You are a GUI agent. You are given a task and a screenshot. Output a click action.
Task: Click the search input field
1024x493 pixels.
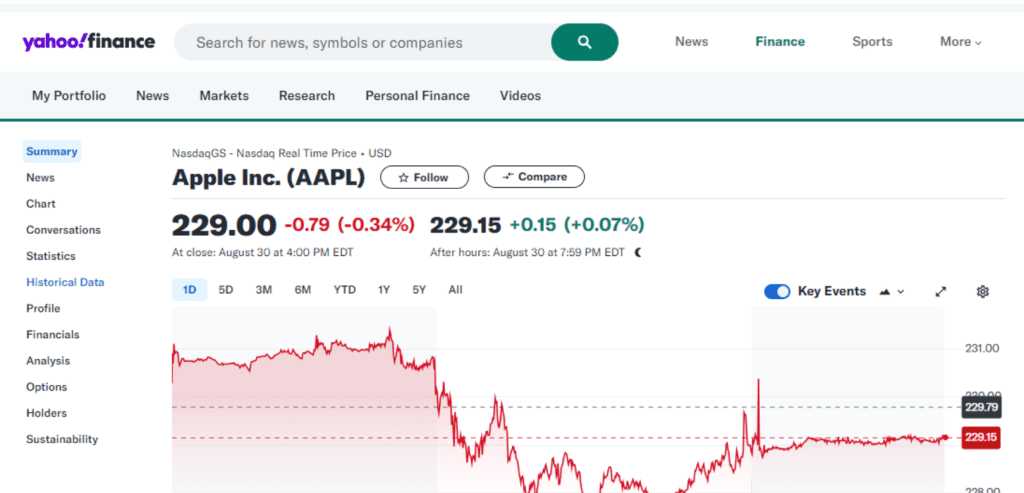tap(365, 43)
